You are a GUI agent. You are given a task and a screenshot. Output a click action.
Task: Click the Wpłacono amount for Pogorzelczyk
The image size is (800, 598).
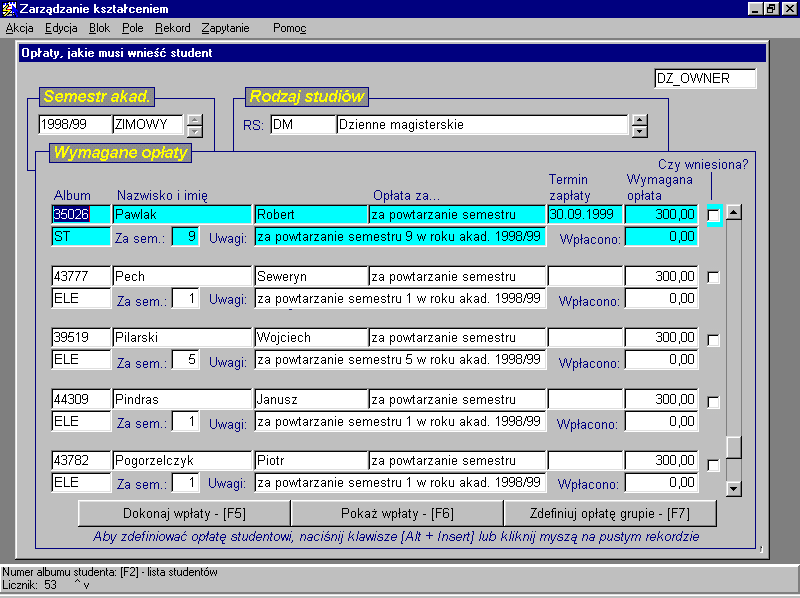[x=661, y=483]
